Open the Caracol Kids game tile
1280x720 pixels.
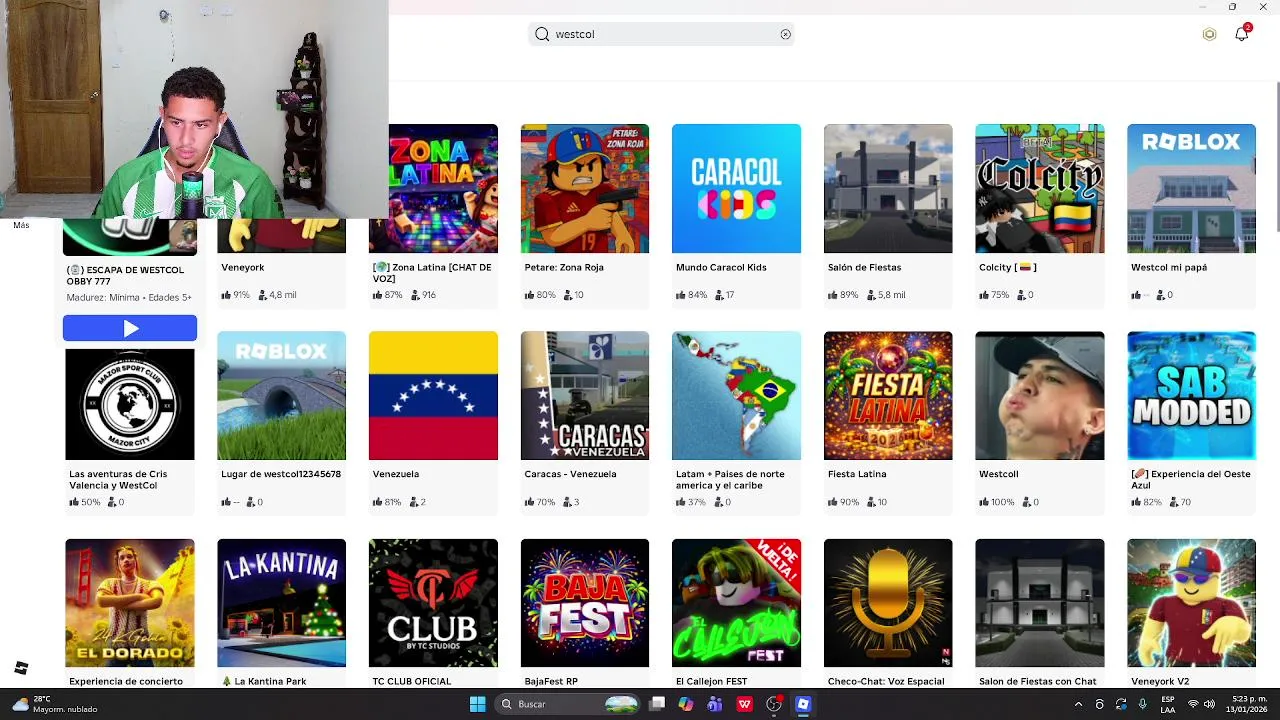tap(736, 188)
